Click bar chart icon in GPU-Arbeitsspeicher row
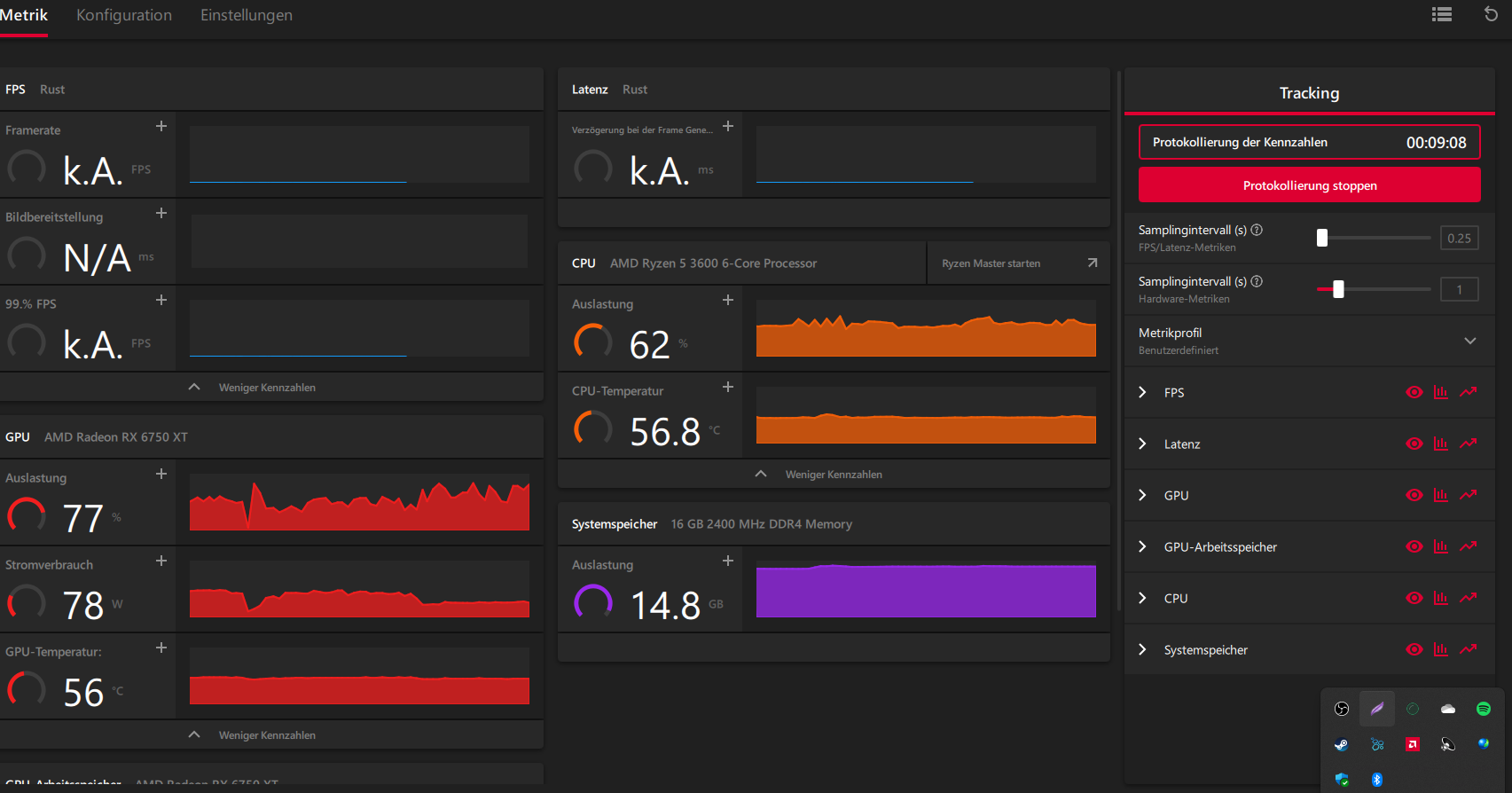 (1441, 546)
